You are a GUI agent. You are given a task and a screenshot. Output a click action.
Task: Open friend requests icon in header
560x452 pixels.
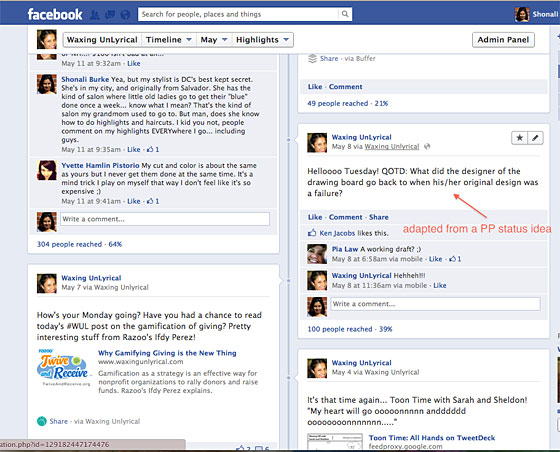pos(95,15)
